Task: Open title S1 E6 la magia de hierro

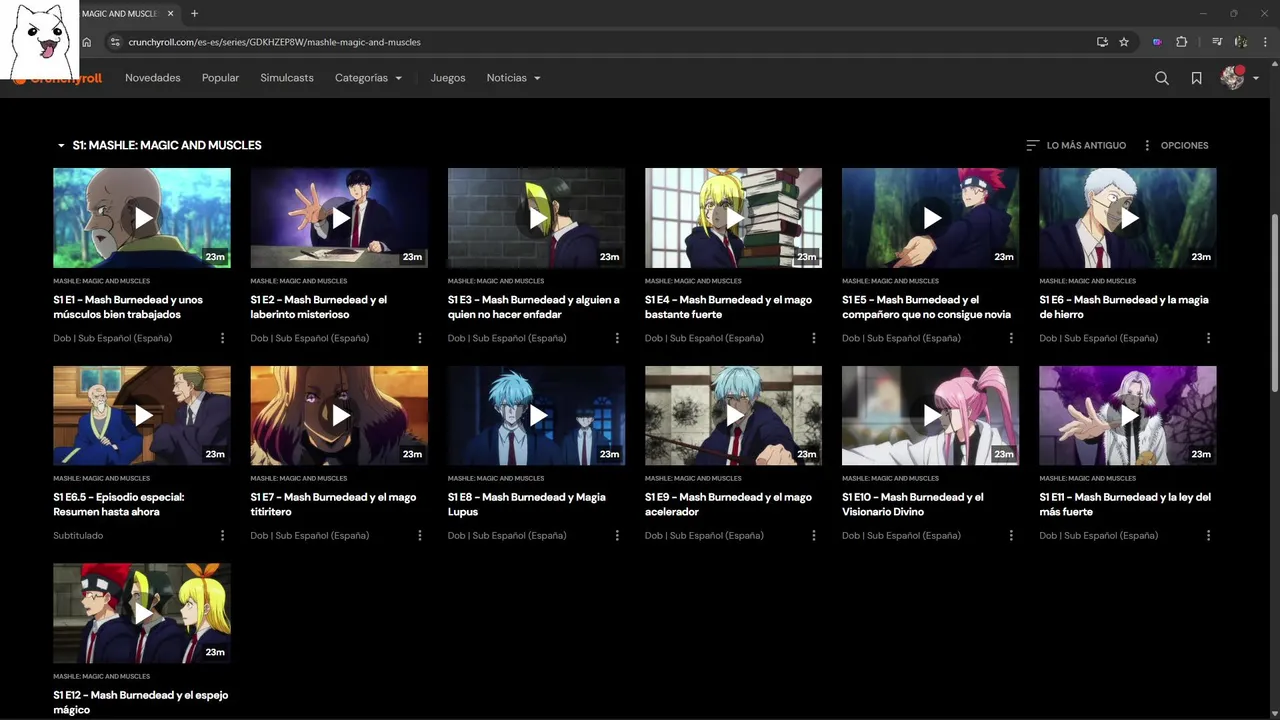Action: (1124, 307)
